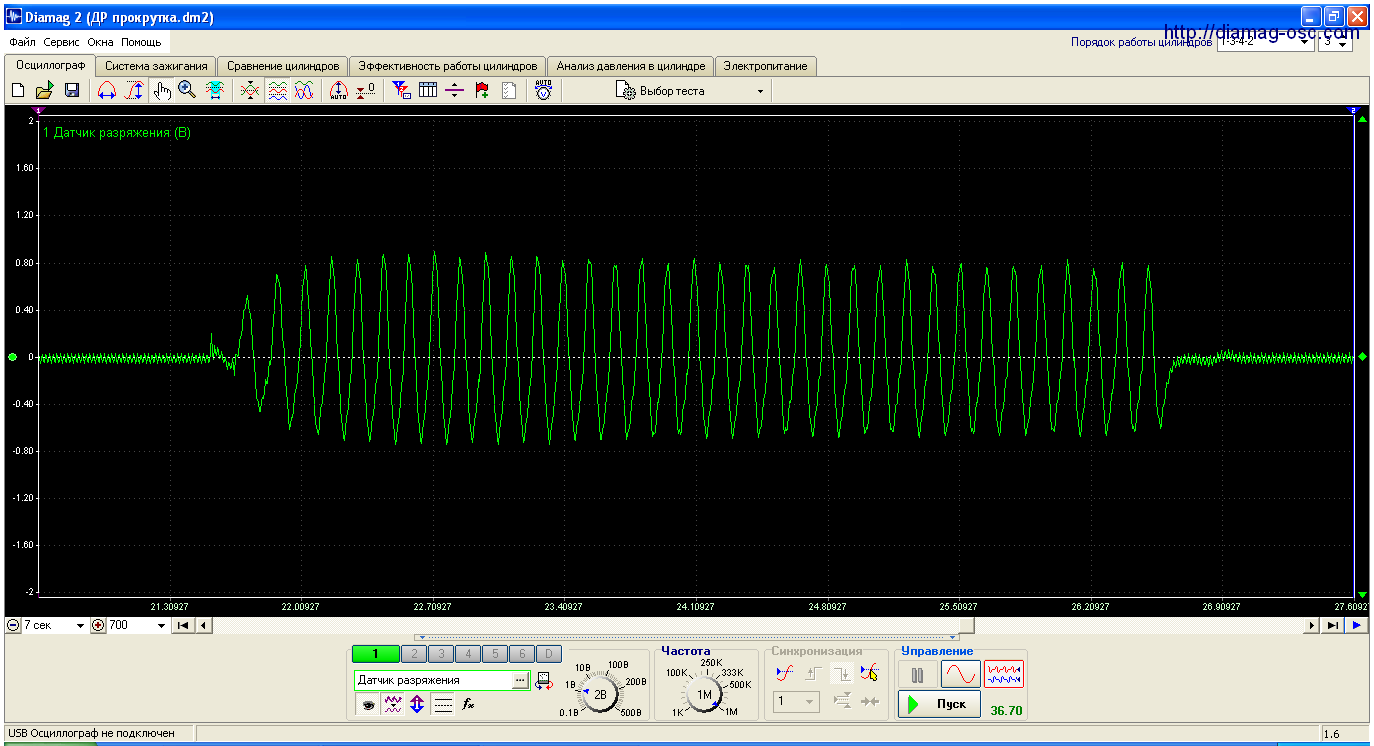The image size is (1374, 746).
Task: Open an oscillogram file from folder
Action: tap(45, 90)
